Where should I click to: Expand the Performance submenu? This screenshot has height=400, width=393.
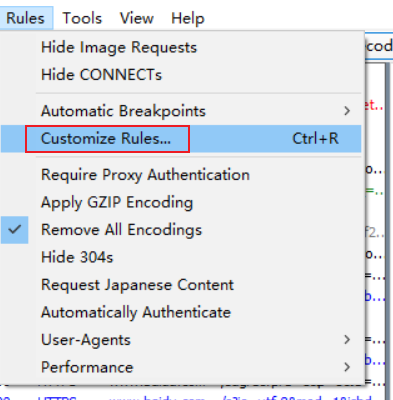pyautogui.click(x=181, y=367)
